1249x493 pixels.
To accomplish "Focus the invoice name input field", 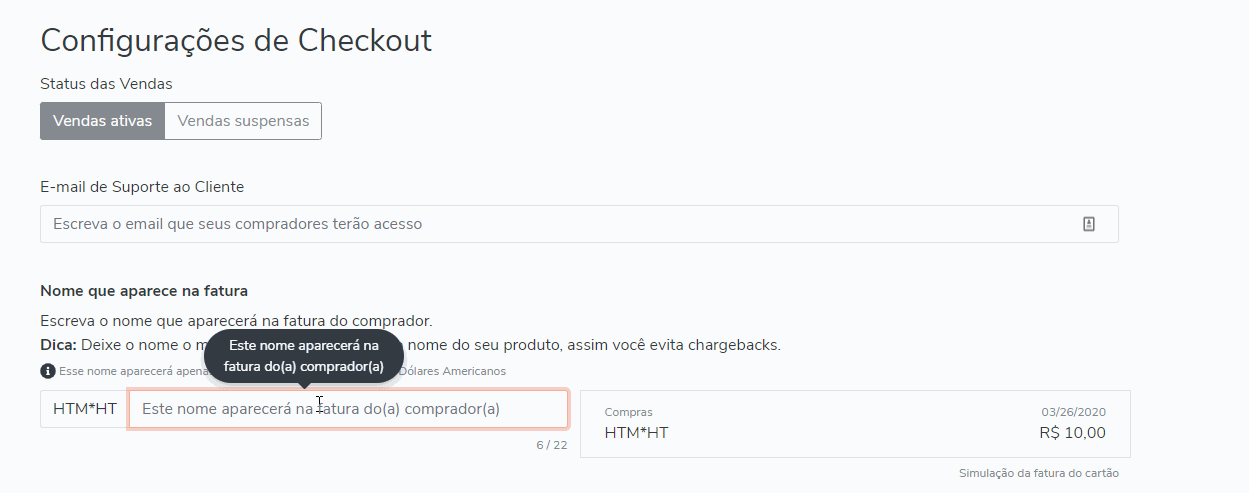I will [x=349, y=409].
